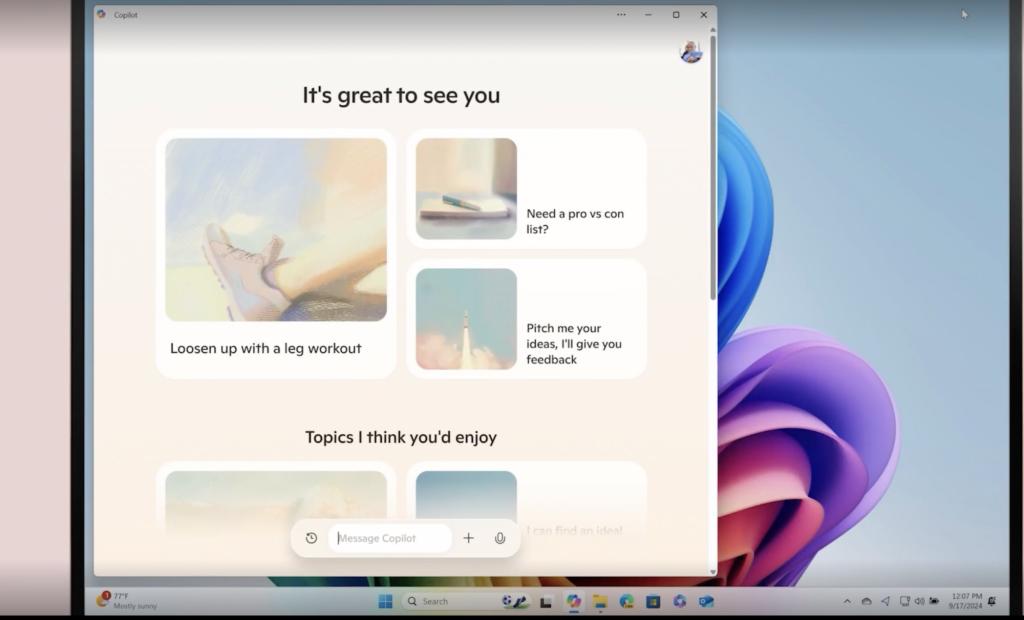This screenshot has height=620, width=1024.
Task: Click the 'It's great to see you' heading
Action: pyautogui.click(x=401, y=95)
